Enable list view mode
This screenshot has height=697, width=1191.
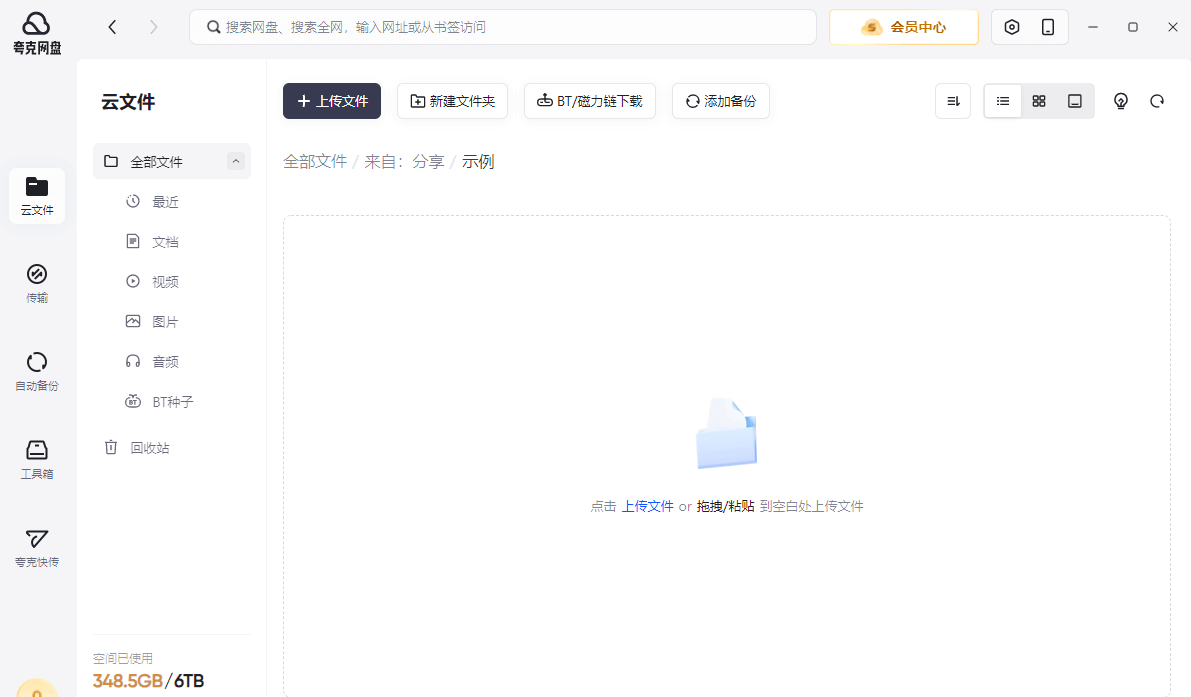[1002, 100]
